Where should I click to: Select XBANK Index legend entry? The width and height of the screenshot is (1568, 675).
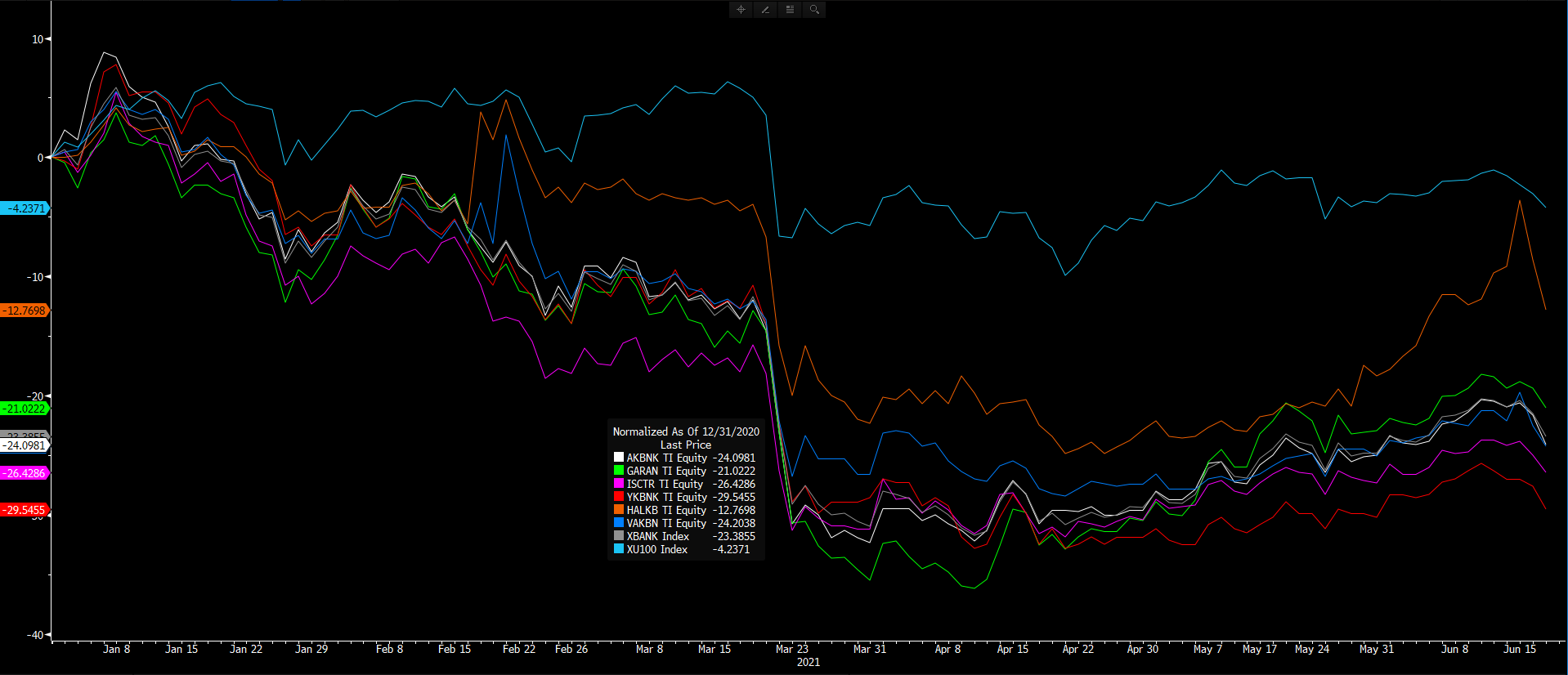657,536
